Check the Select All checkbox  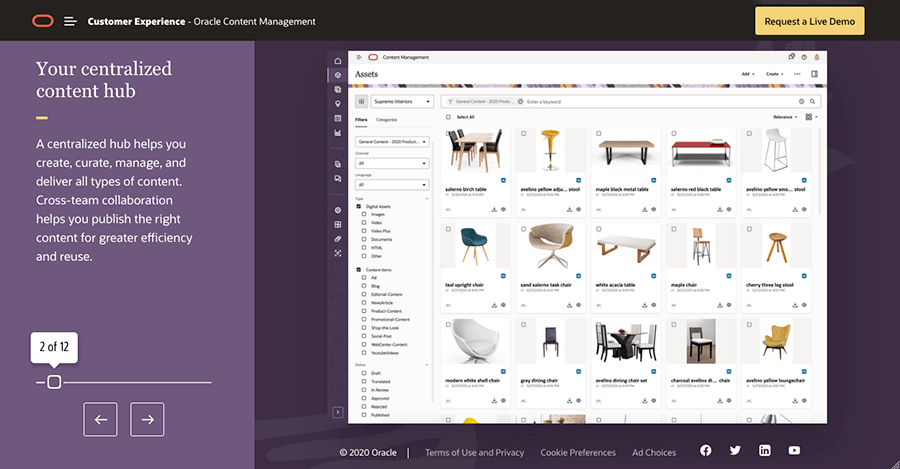(448, 117)
